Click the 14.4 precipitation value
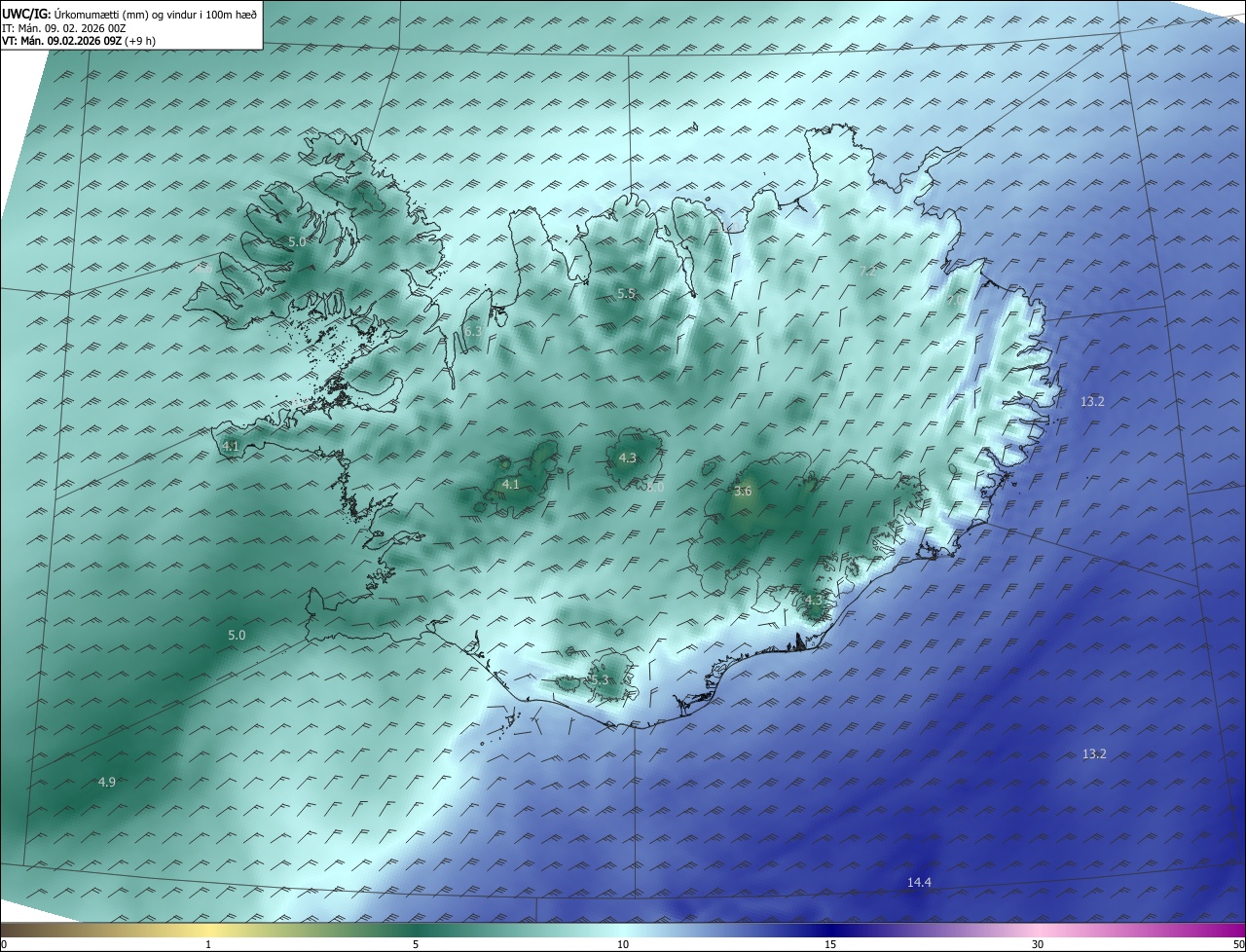Screen dimensions: 1246x952 pos(920,883)
